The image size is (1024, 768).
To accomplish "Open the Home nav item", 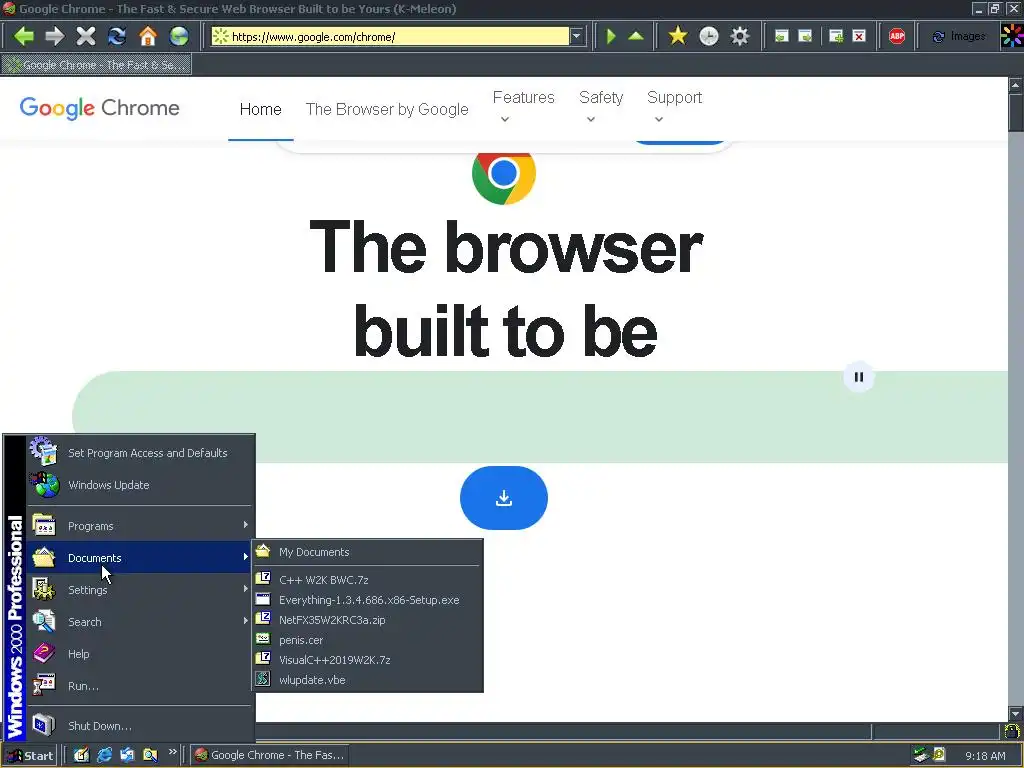I will (261, 109).
